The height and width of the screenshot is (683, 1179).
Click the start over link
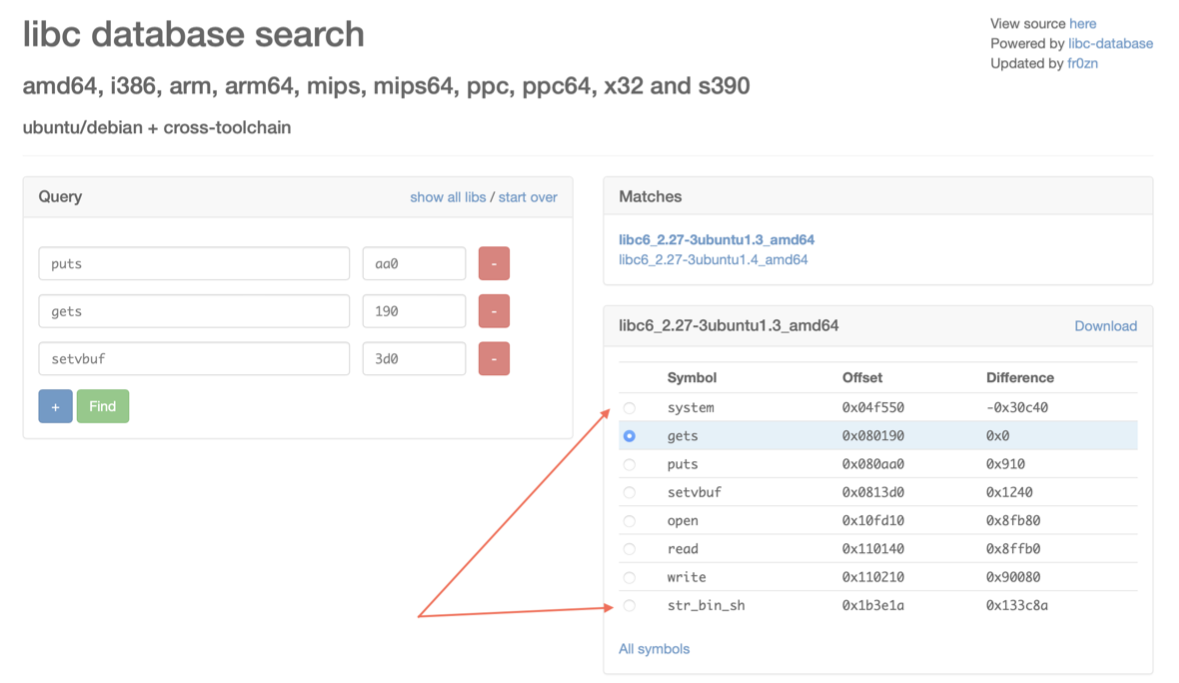tap(527, 197)
